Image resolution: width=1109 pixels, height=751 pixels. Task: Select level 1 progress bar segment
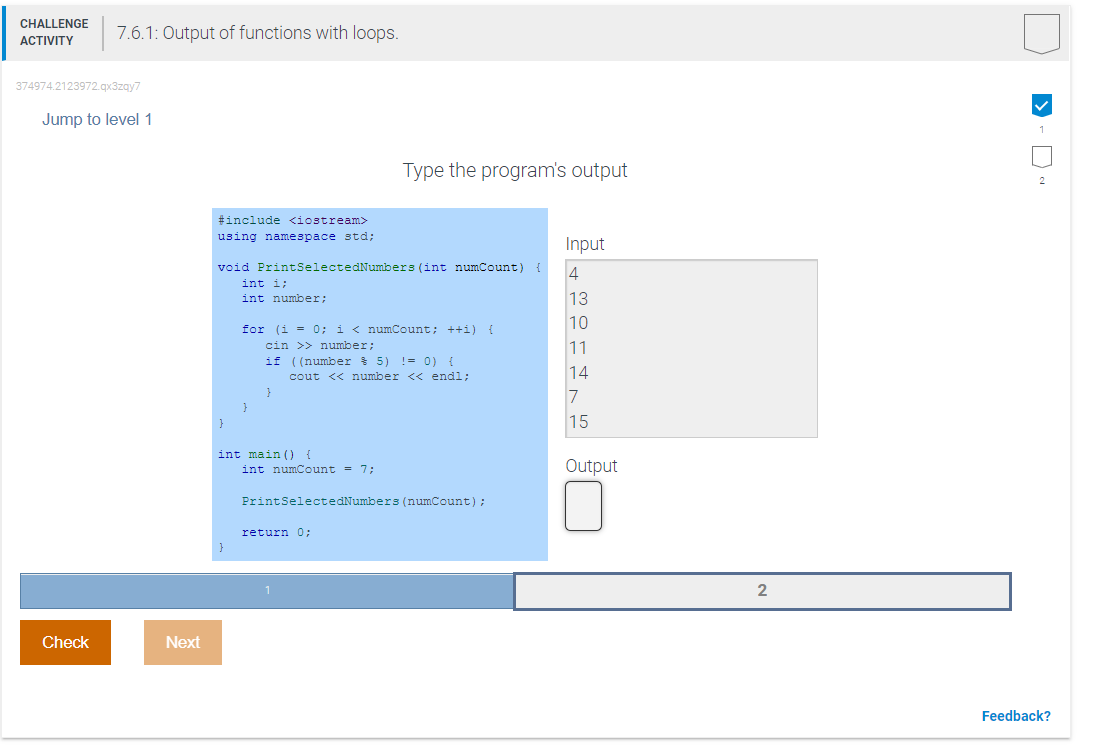pyautogui.click(x=267, y=590)
